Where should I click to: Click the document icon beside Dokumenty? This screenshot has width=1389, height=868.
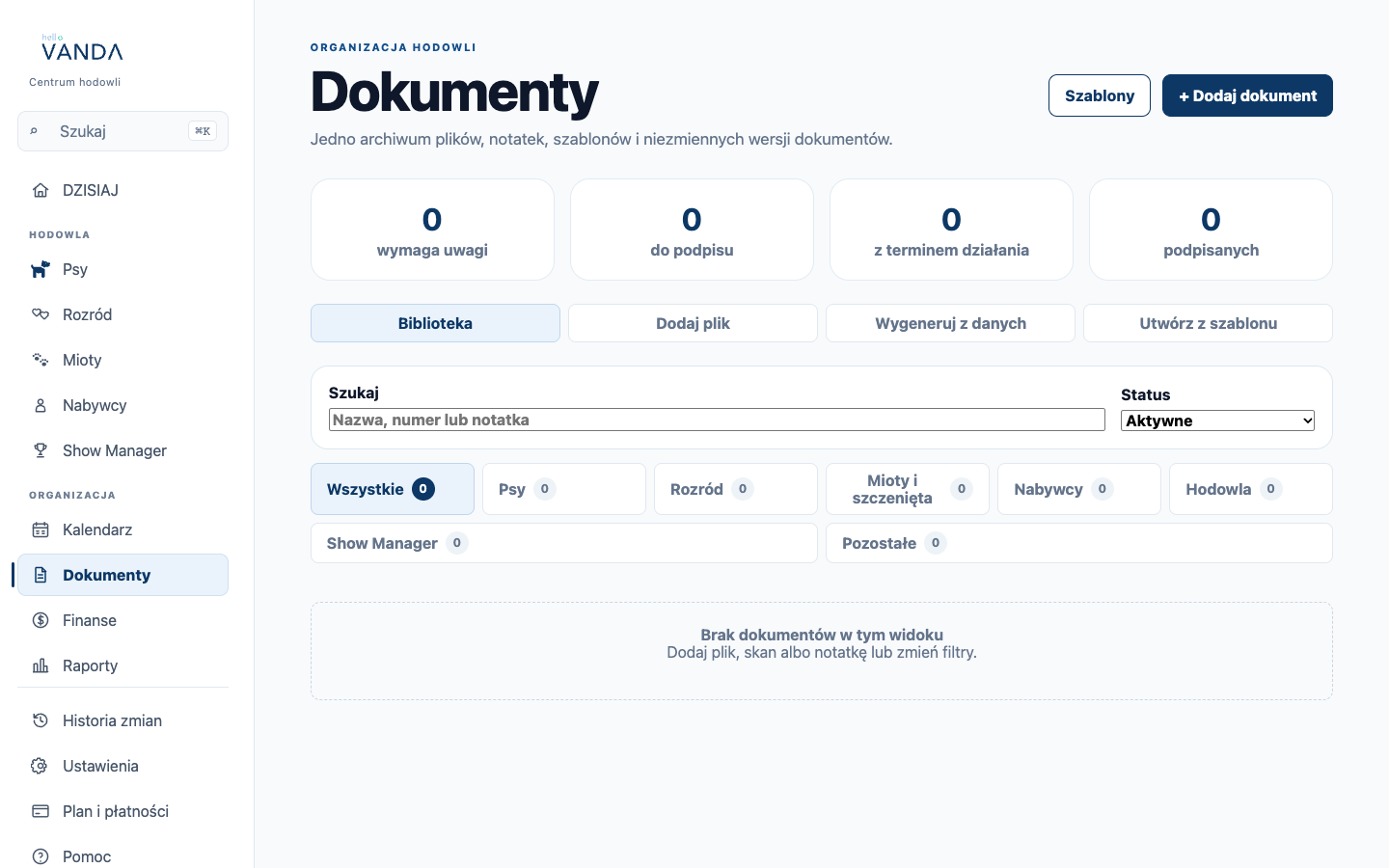[41, 575]
